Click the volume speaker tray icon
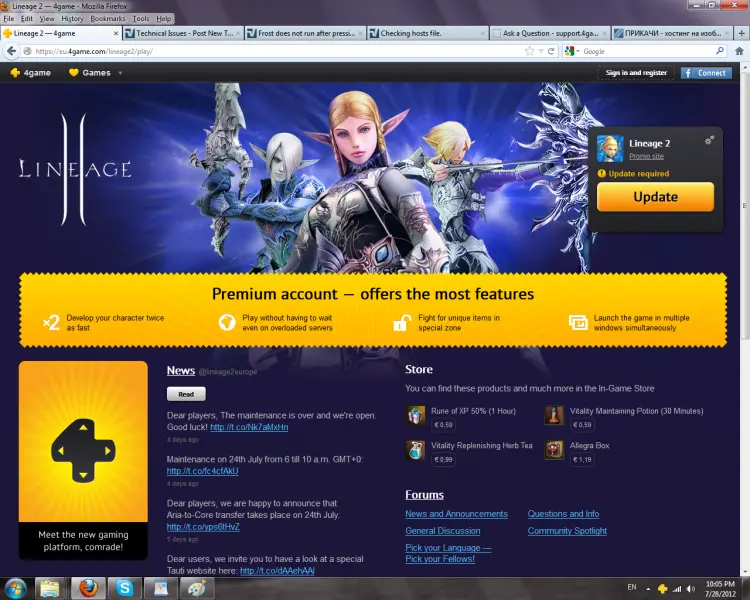 tap(691, 589)
